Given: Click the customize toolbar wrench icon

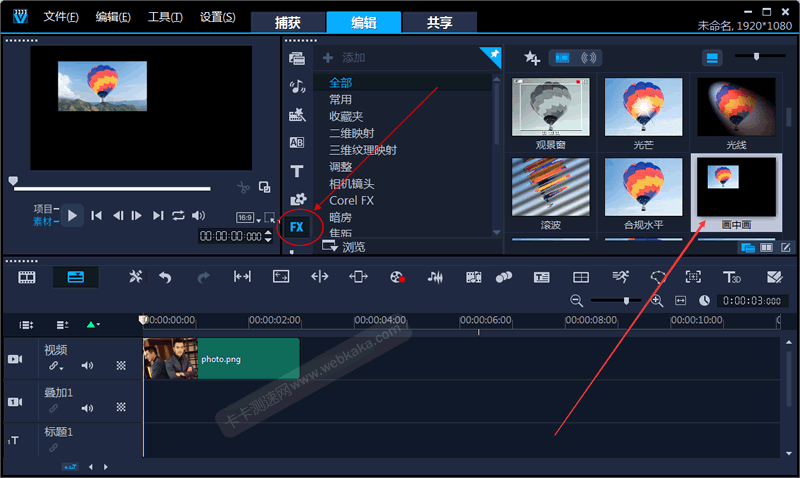Looking at the screenshot, I should (x=135, y=277).
